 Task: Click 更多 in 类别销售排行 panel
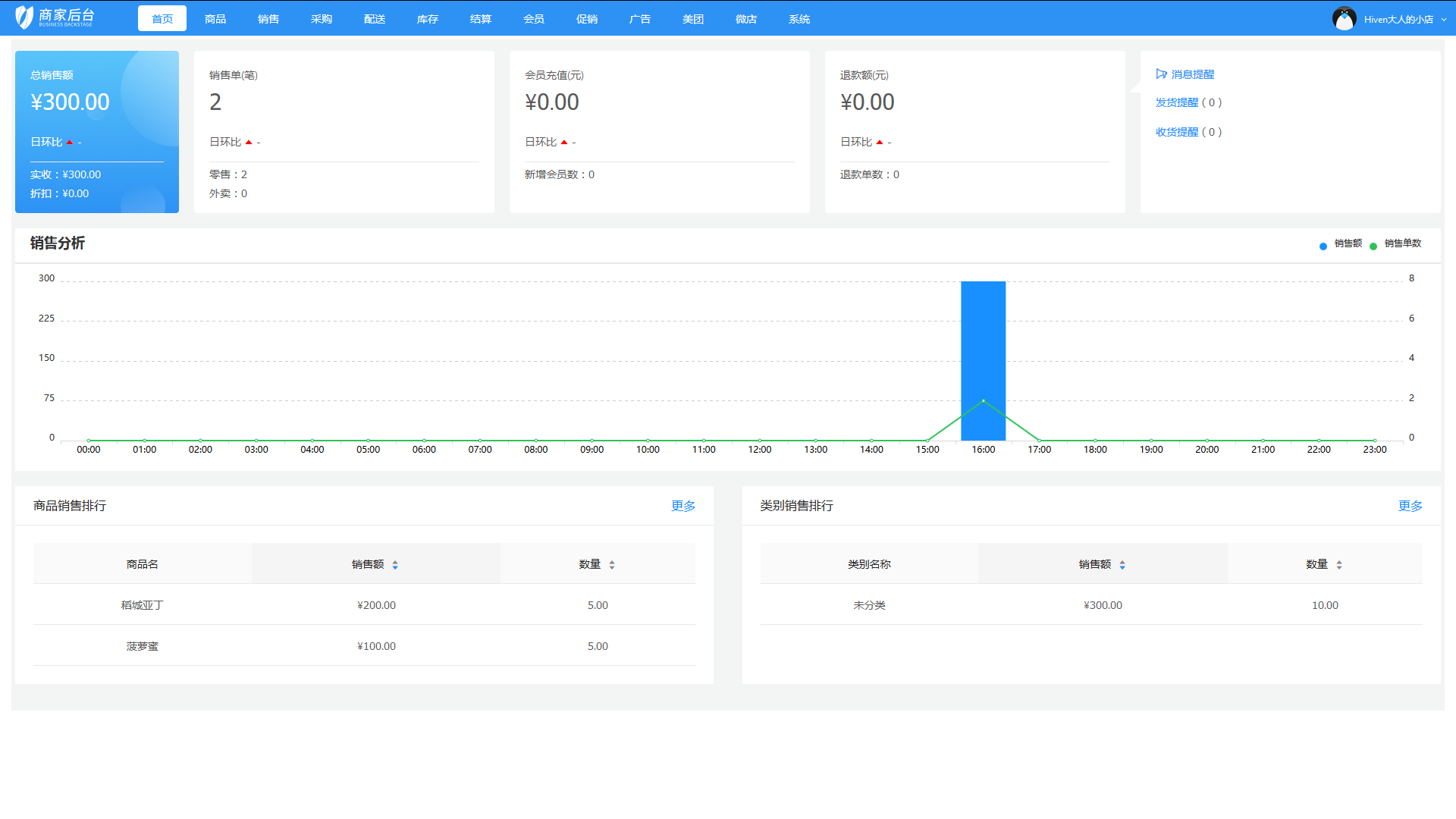[x=1409, y=506]
